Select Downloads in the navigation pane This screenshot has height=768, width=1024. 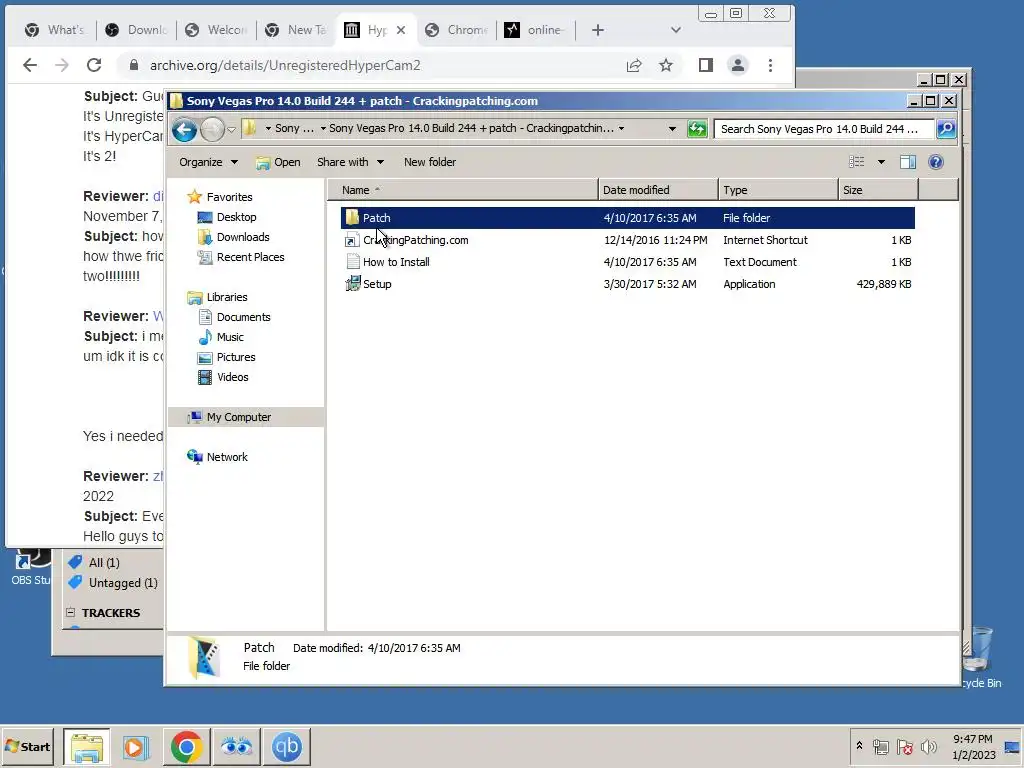point(233,237)
